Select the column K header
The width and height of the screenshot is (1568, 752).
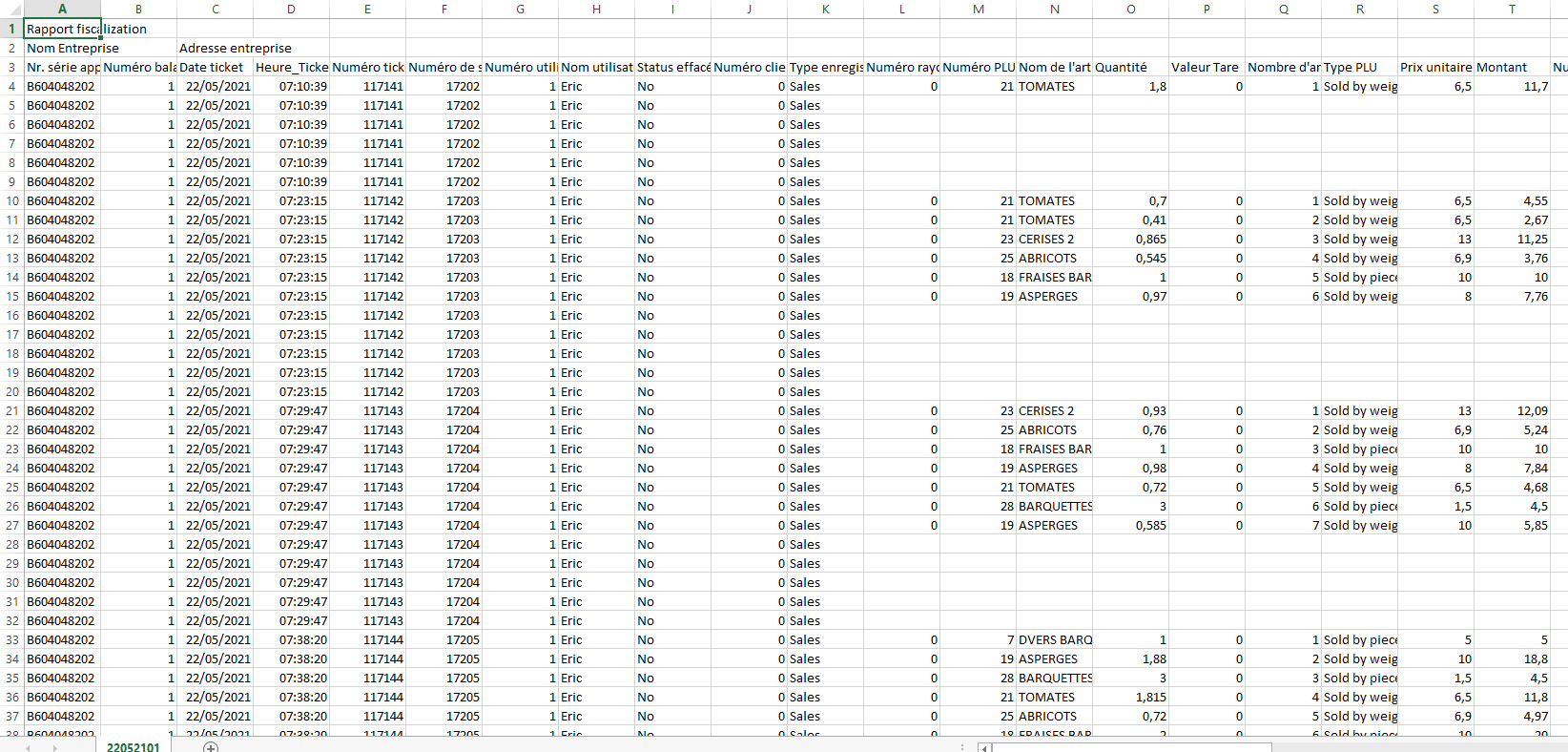(x=825, y=9)
